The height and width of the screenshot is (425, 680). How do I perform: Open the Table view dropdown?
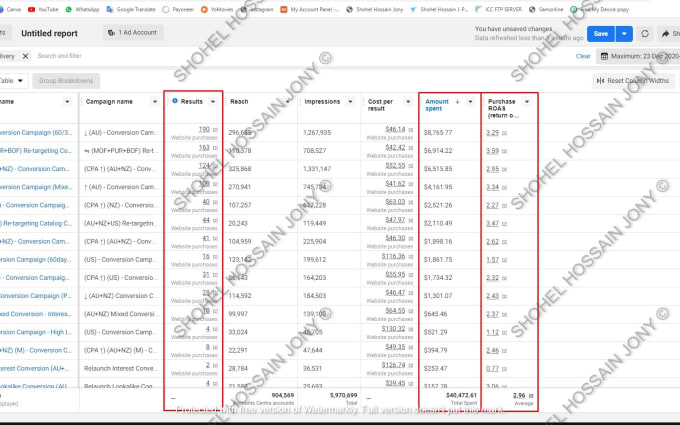click(x=13, y=81)
